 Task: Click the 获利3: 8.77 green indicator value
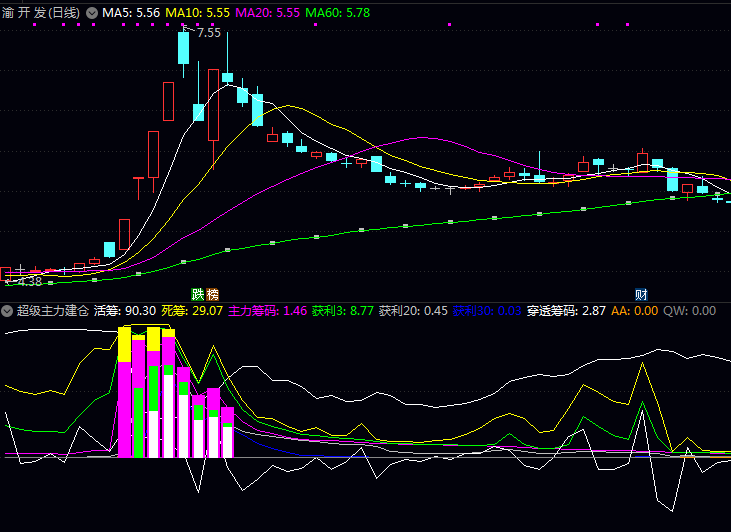pyautogui.click(x=342, y=311)
